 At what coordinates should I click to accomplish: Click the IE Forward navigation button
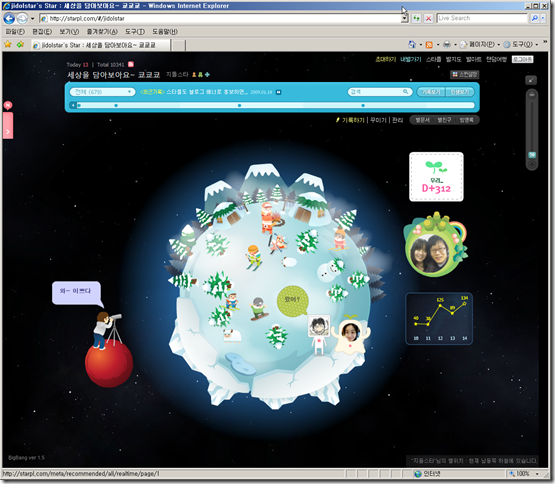(22, 18)
